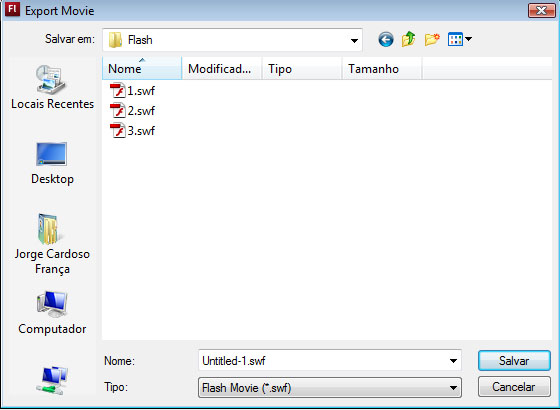Image resolution: width=560 pixels, height=410 pixels.
Task: Open Jorge Cardoso França user folder
Action: pos(52,244)
